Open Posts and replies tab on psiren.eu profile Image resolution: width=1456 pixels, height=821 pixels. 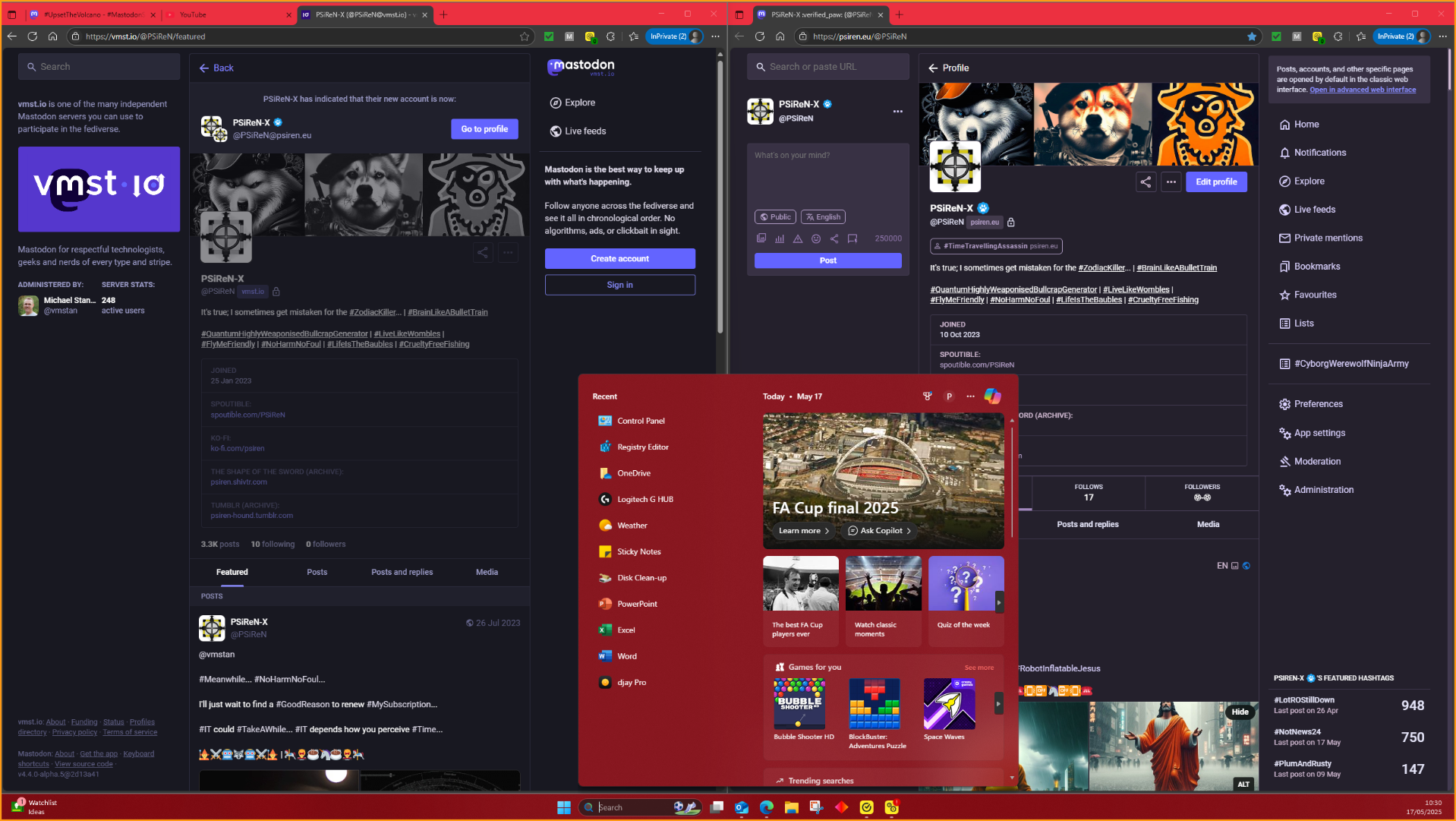pos(1088,525)
